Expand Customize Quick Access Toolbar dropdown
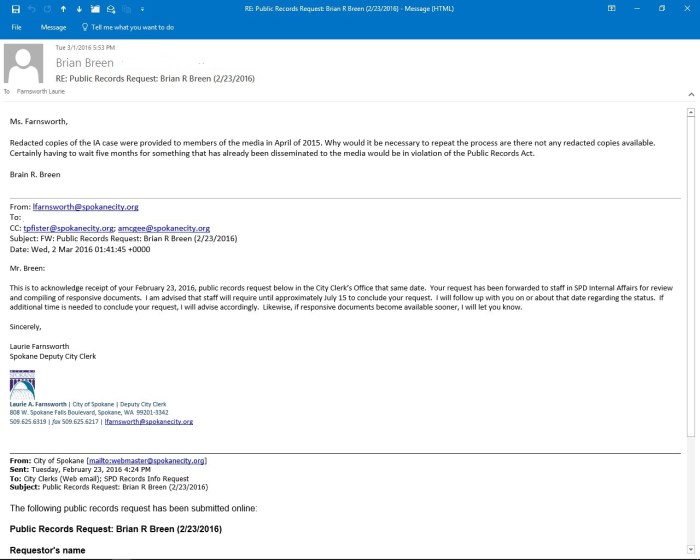 142,9
